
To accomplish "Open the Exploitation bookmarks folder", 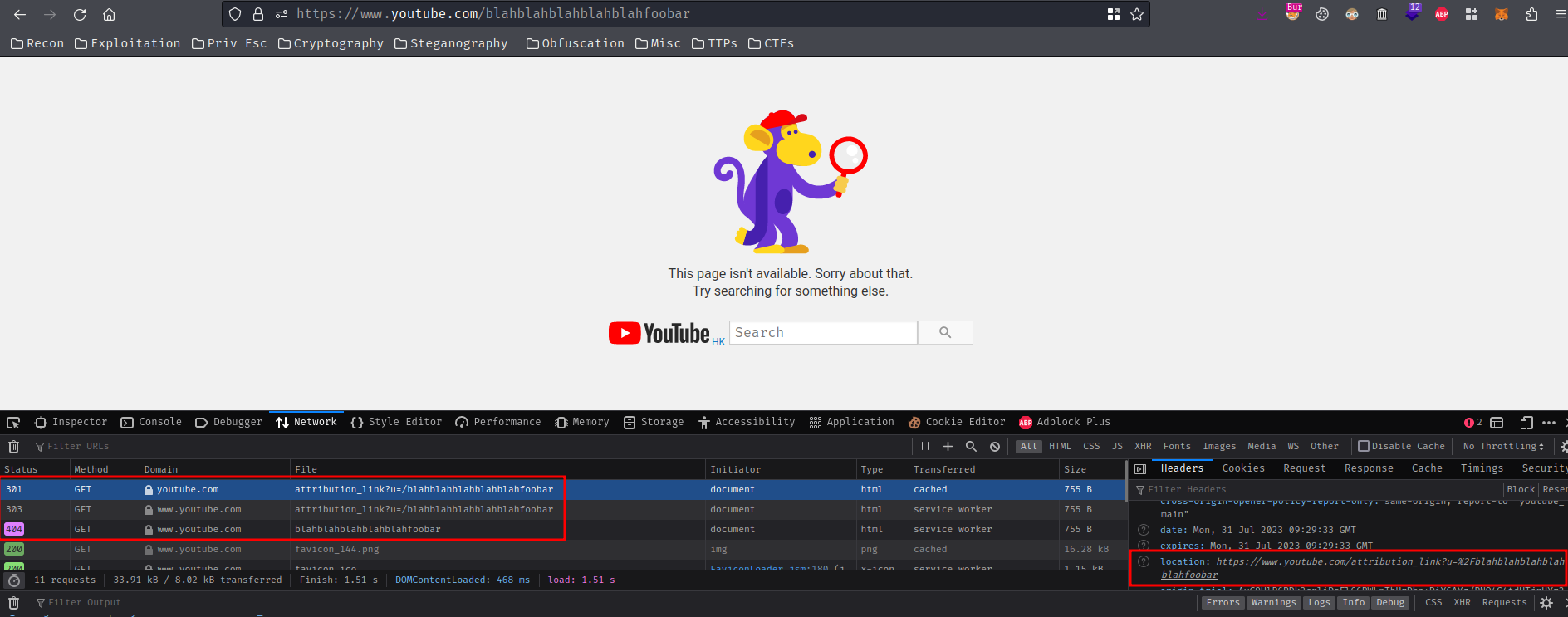I will 128,43.
